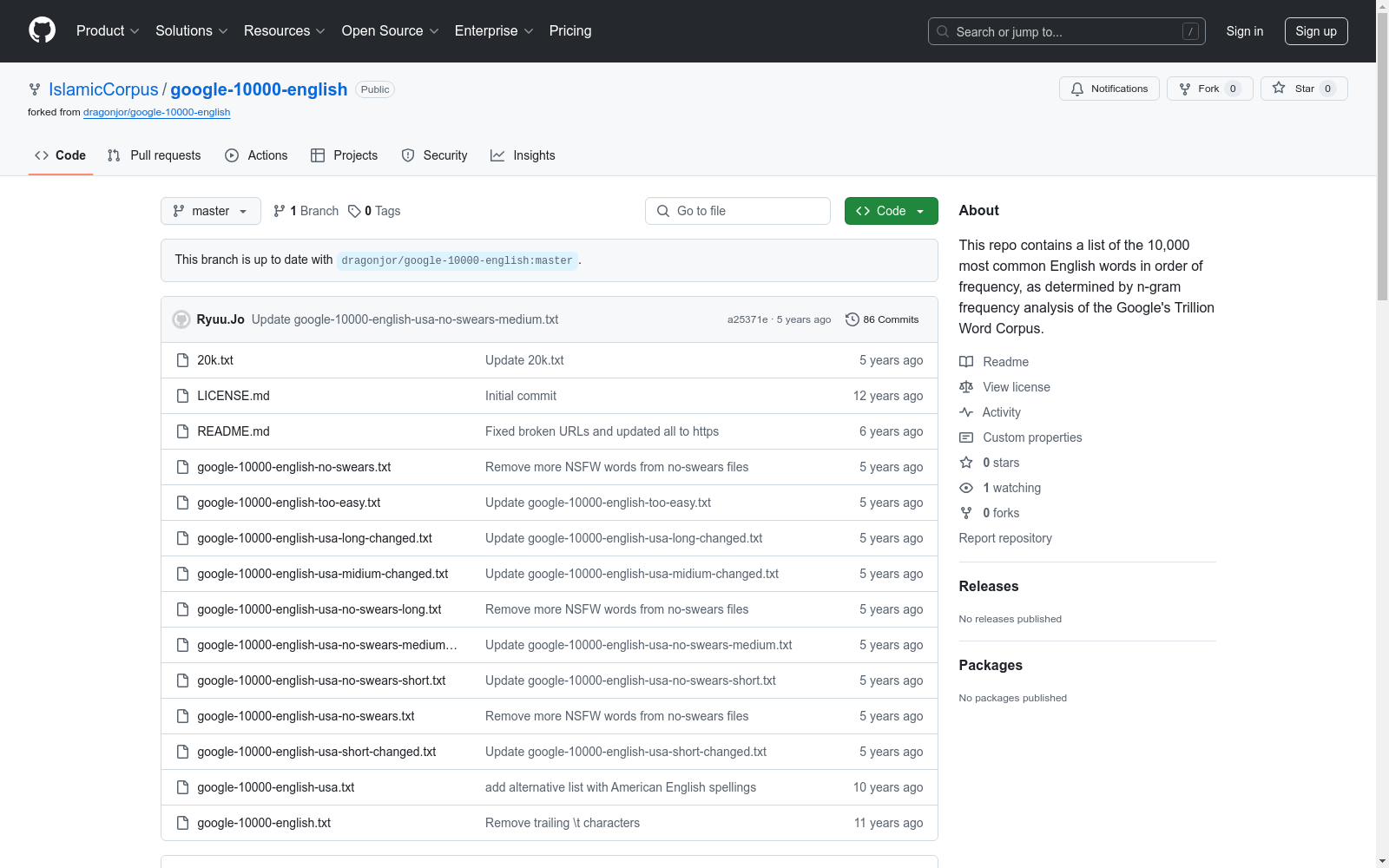This screenshot has width=1389, height=868.
Task: Click the Notifications bell button
Action: pos(1109,89)
